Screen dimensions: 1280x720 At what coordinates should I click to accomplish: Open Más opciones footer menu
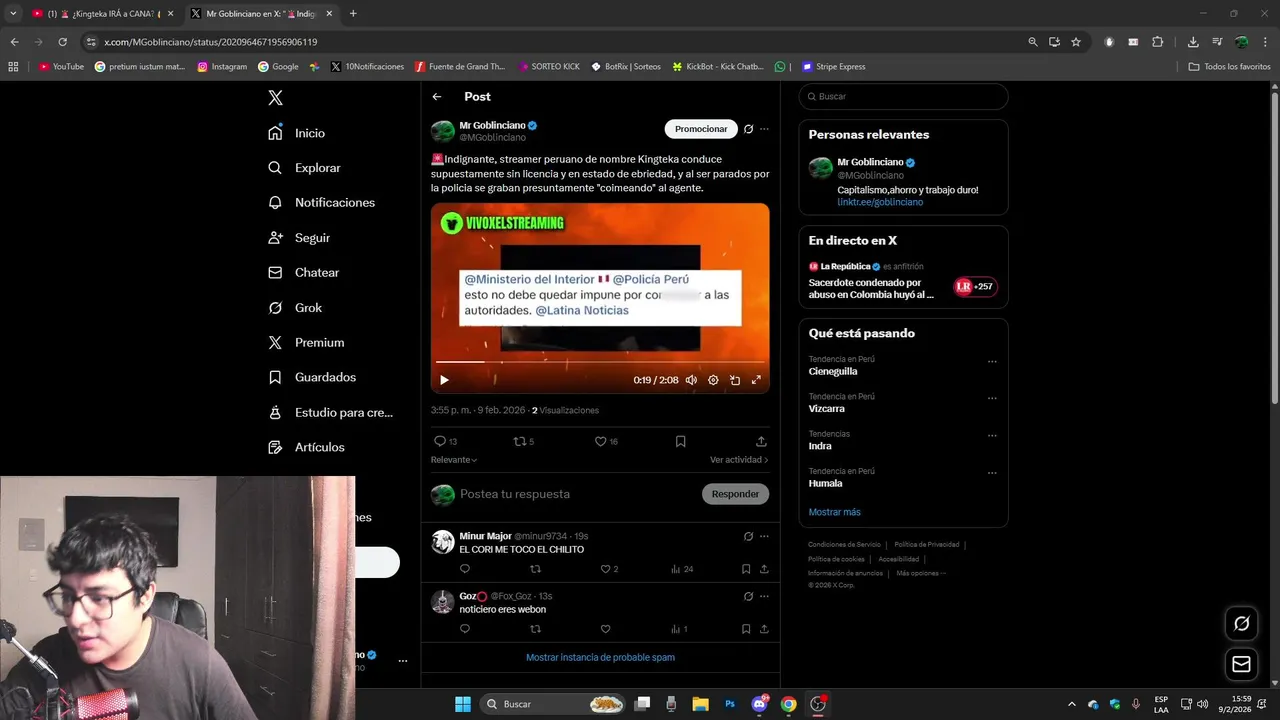pos(921,573)
